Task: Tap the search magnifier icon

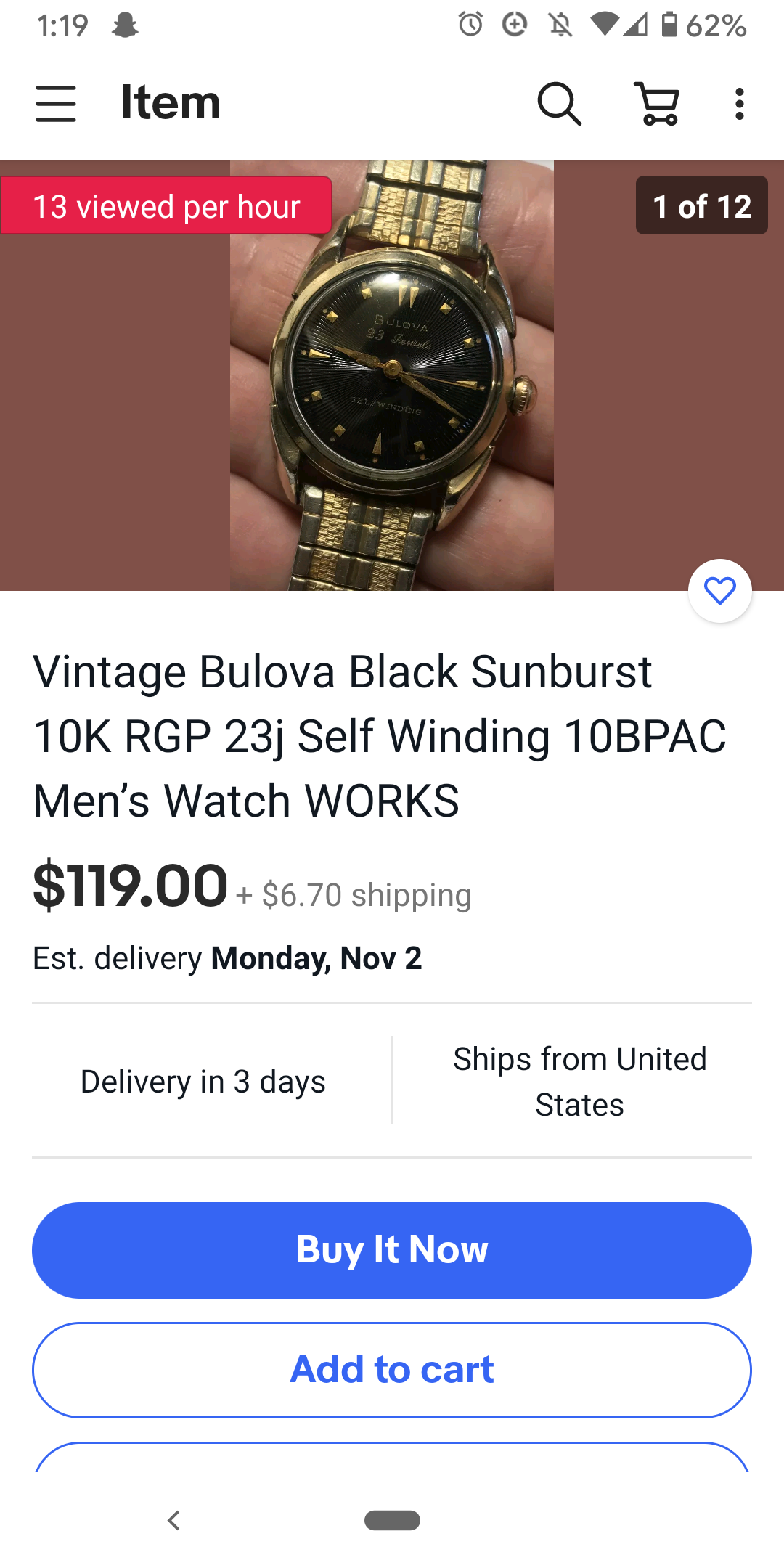Action: pos(559,104)
